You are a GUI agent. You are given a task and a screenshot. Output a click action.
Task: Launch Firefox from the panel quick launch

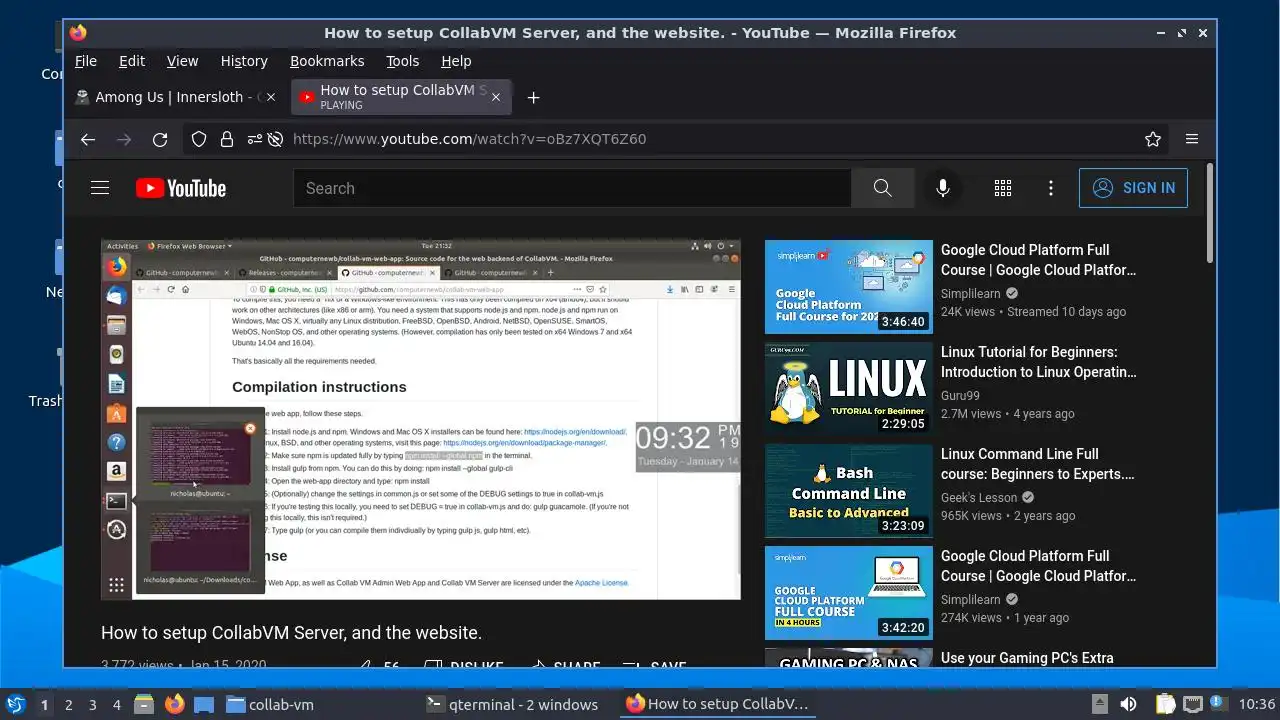point(175,704)
